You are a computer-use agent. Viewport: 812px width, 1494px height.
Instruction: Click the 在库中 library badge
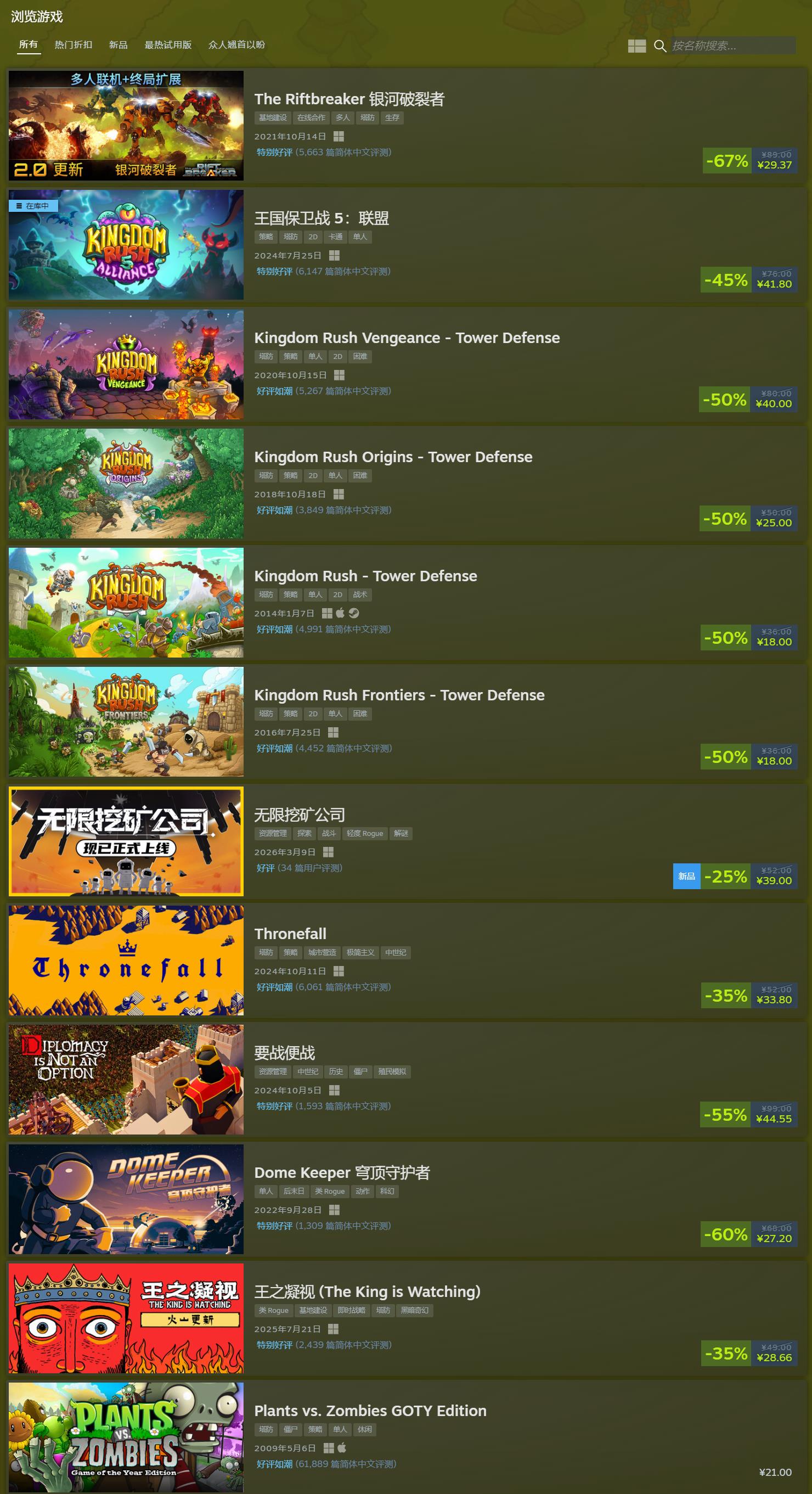(33, 206)
